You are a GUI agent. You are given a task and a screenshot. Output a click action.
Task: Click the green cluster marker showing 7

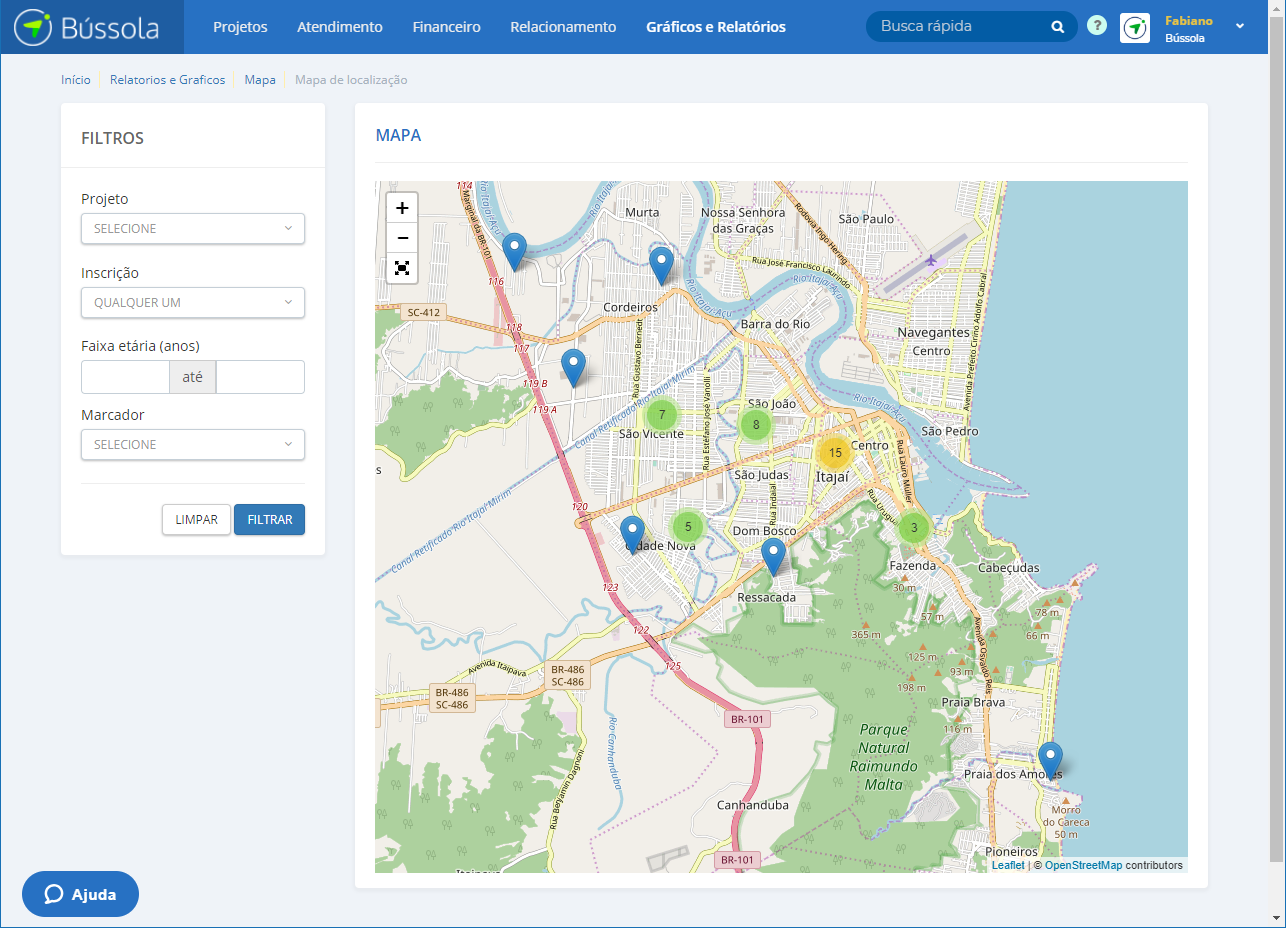(661, 414)
